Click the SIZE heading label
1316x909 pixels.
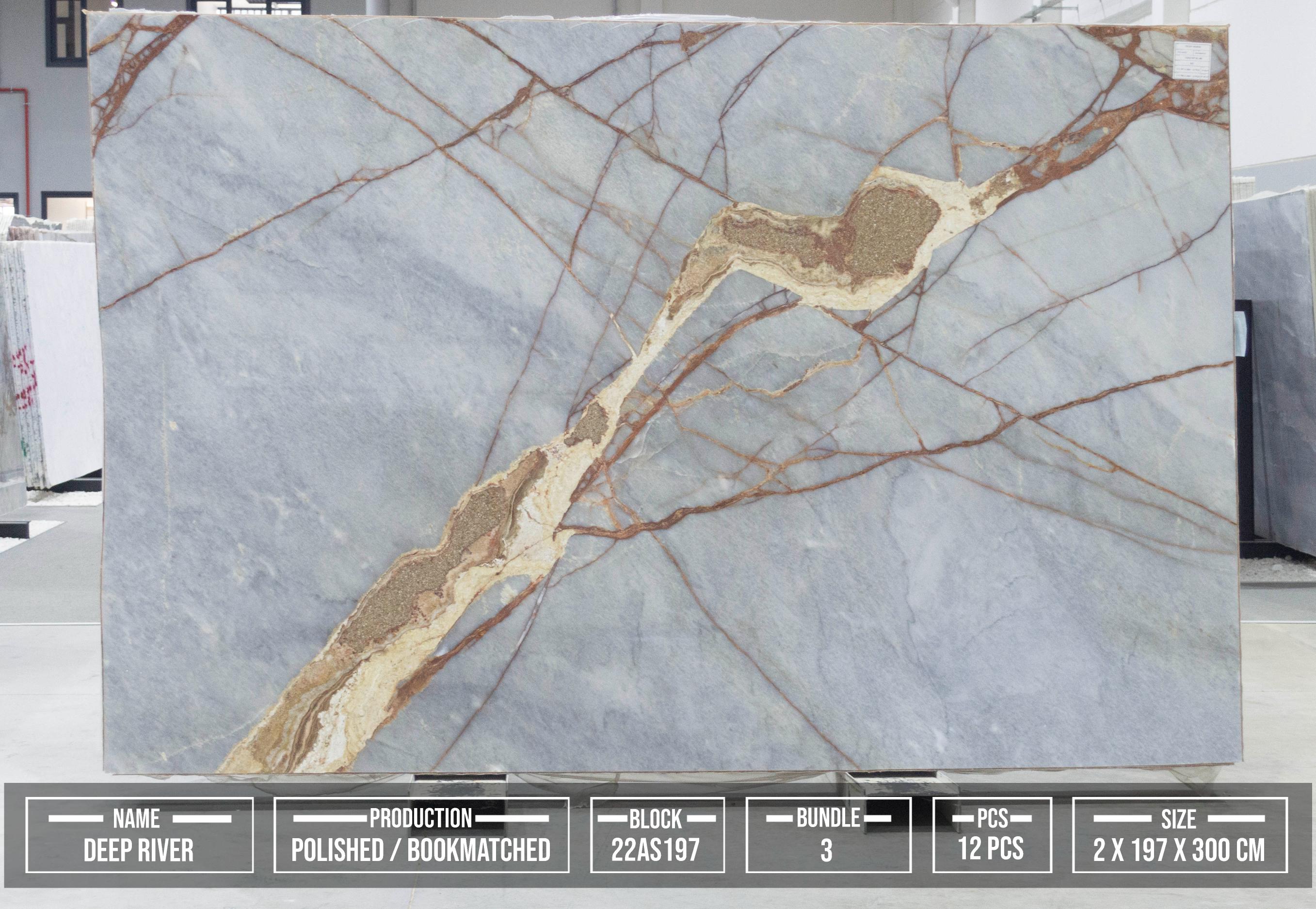tap(1178, 819)
